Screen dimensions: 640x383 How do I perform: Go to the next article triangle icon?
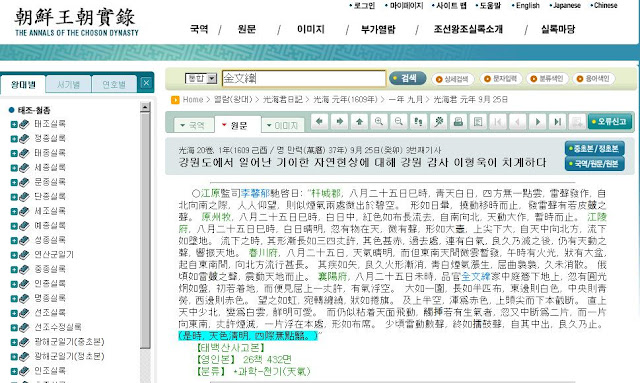point(538,122)
